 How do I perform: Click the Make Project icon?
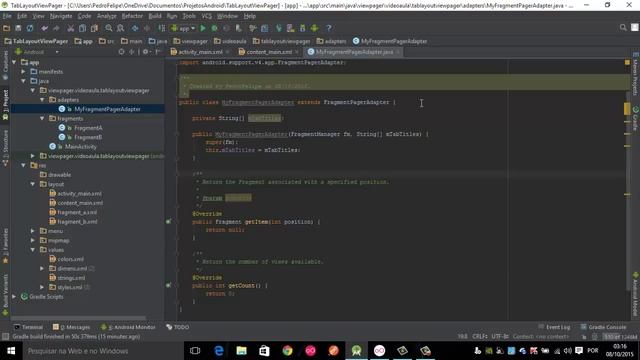162,28
